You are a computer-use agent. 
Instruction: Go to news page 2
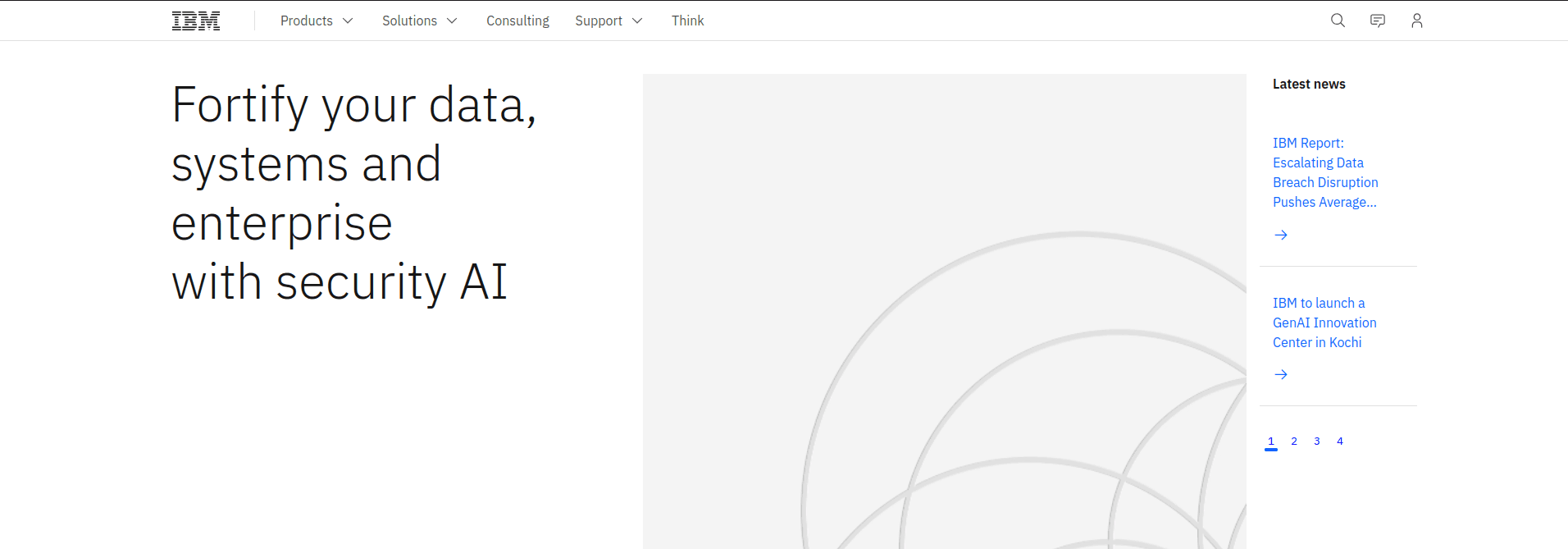coord(1294,441)
